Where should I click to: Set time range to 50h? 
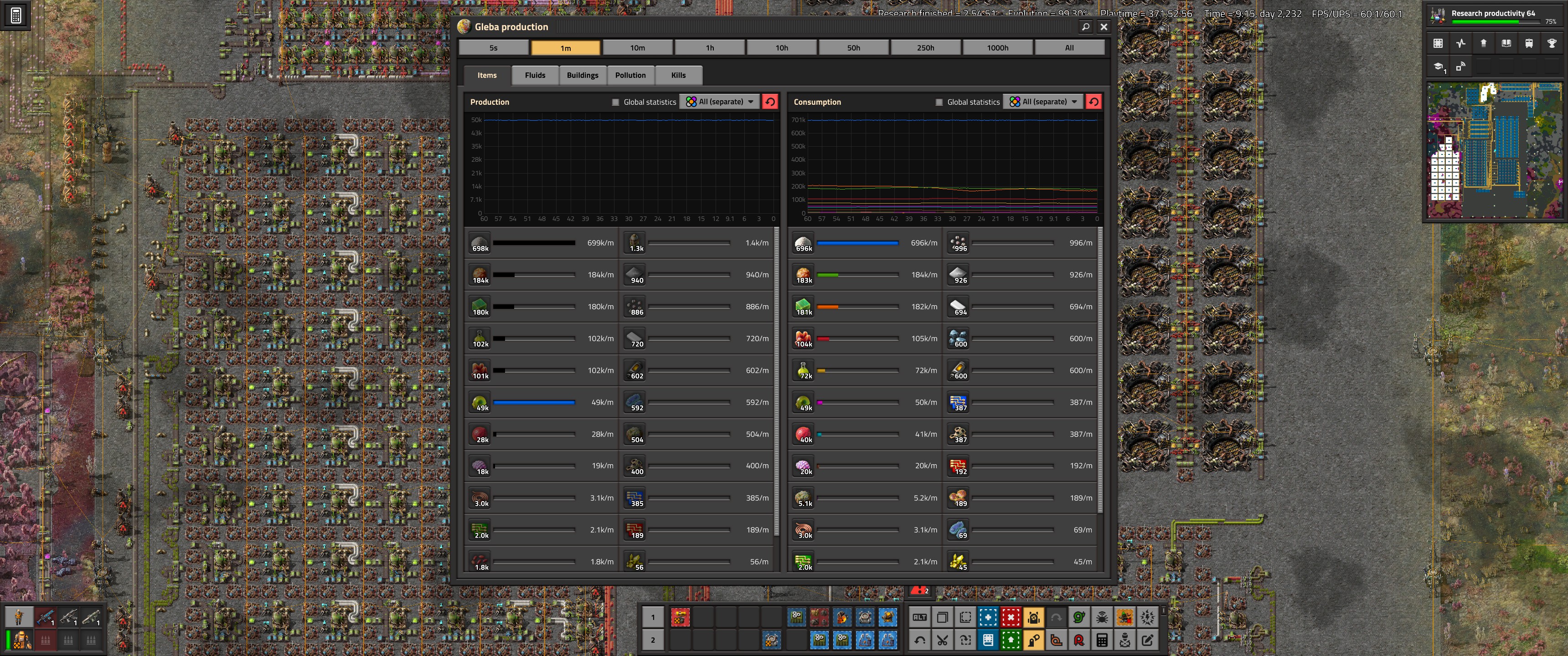[x=853, y=47]
